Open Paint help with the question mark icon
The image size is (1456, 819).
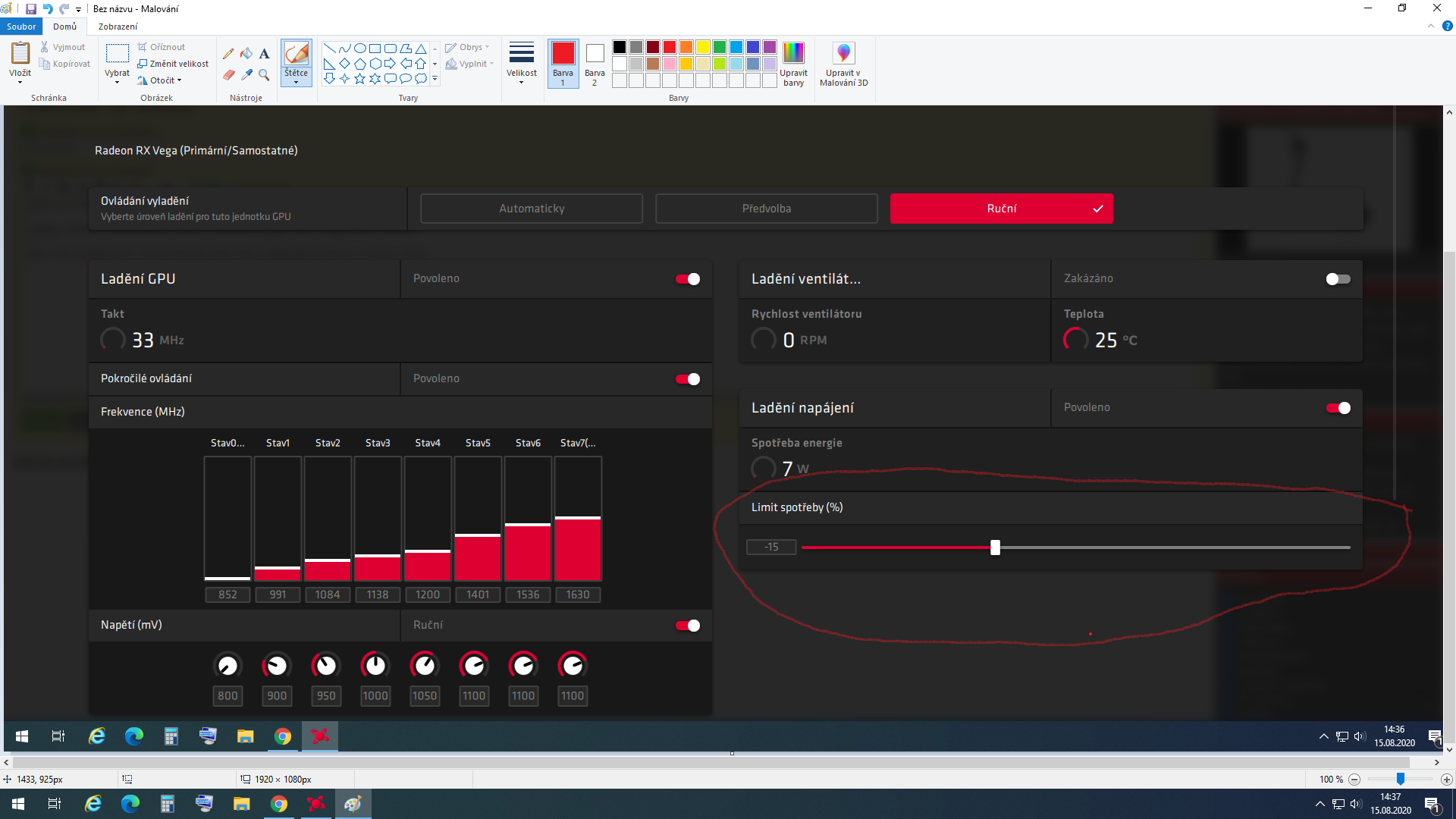[x=1447, y=26]
